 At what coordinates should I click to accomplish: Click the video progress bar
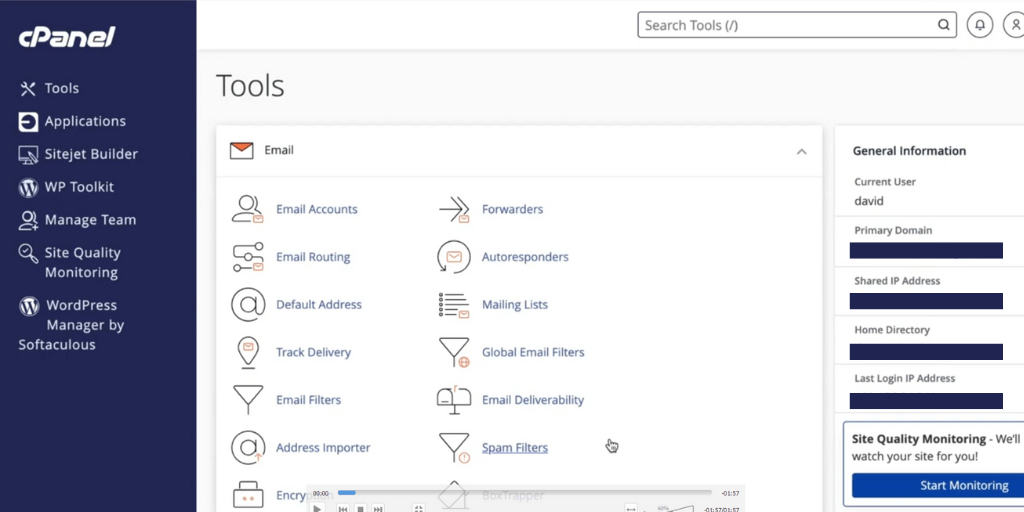[x=524, y=493]
